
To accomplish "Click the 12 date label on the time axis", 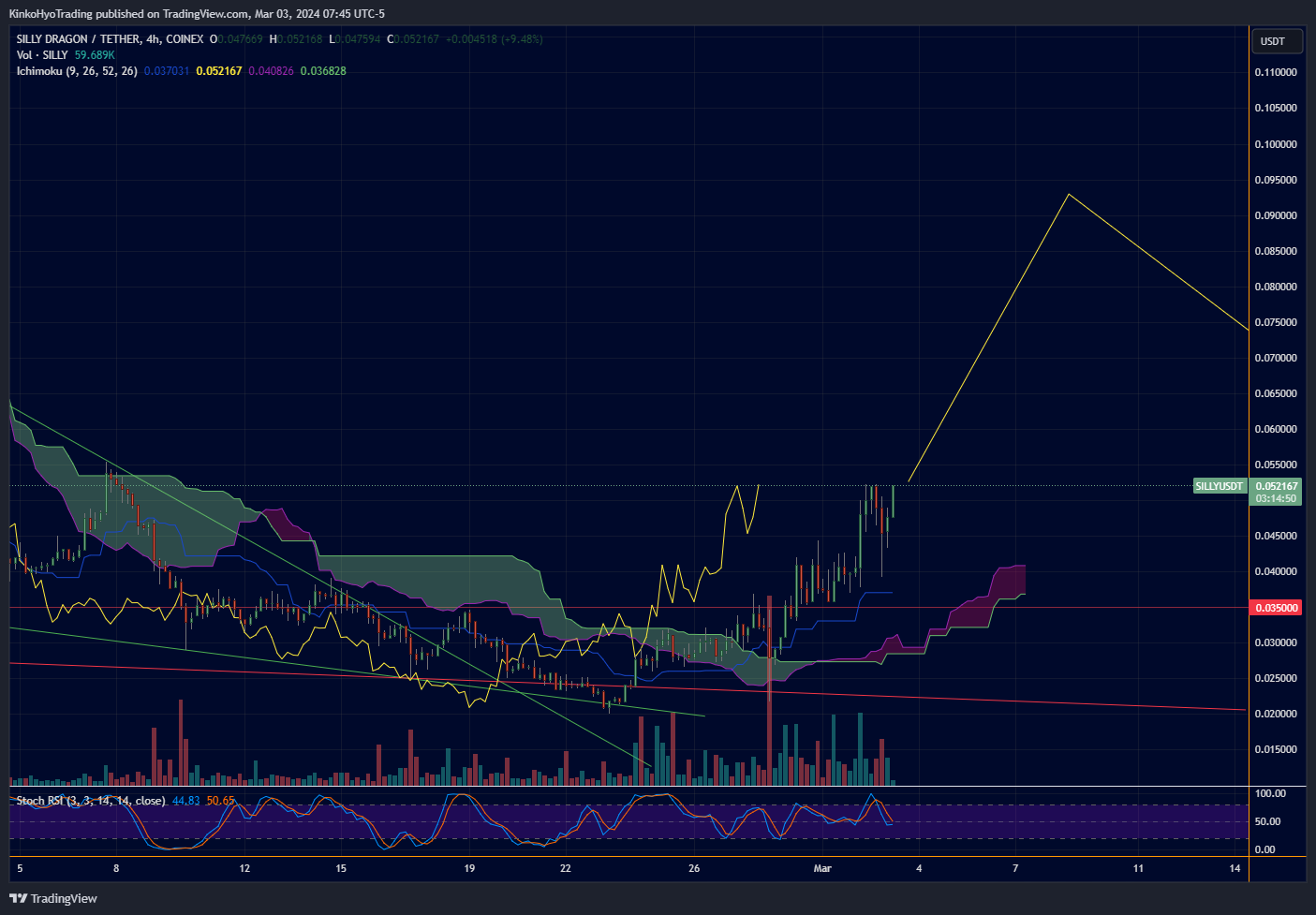I will (x=244, y=868).
